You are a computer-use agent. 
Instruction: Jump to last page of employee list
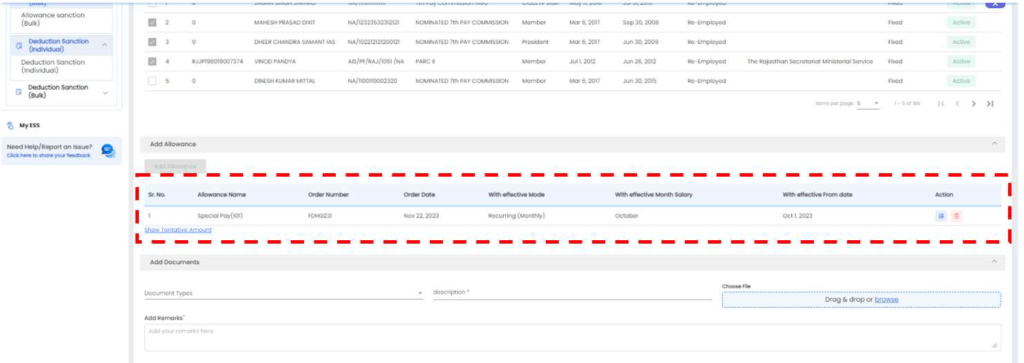pyautogui.click(x=990, y=104)
